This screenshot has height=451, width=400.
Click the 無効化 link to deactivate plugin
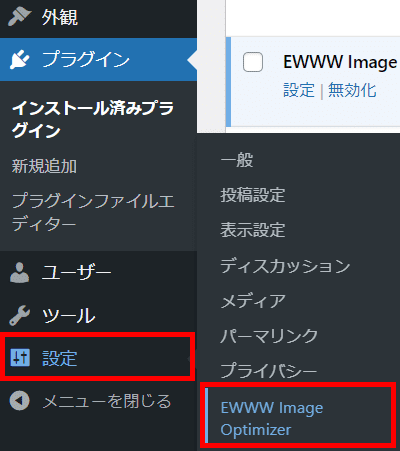click(x=352, y=90)
